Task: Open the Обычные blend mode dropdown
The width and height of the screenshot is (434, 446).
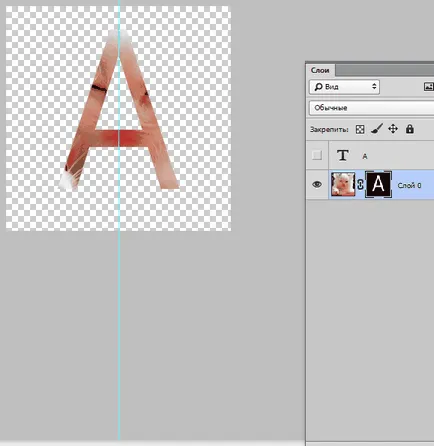Action: click(x=372, y=108)
